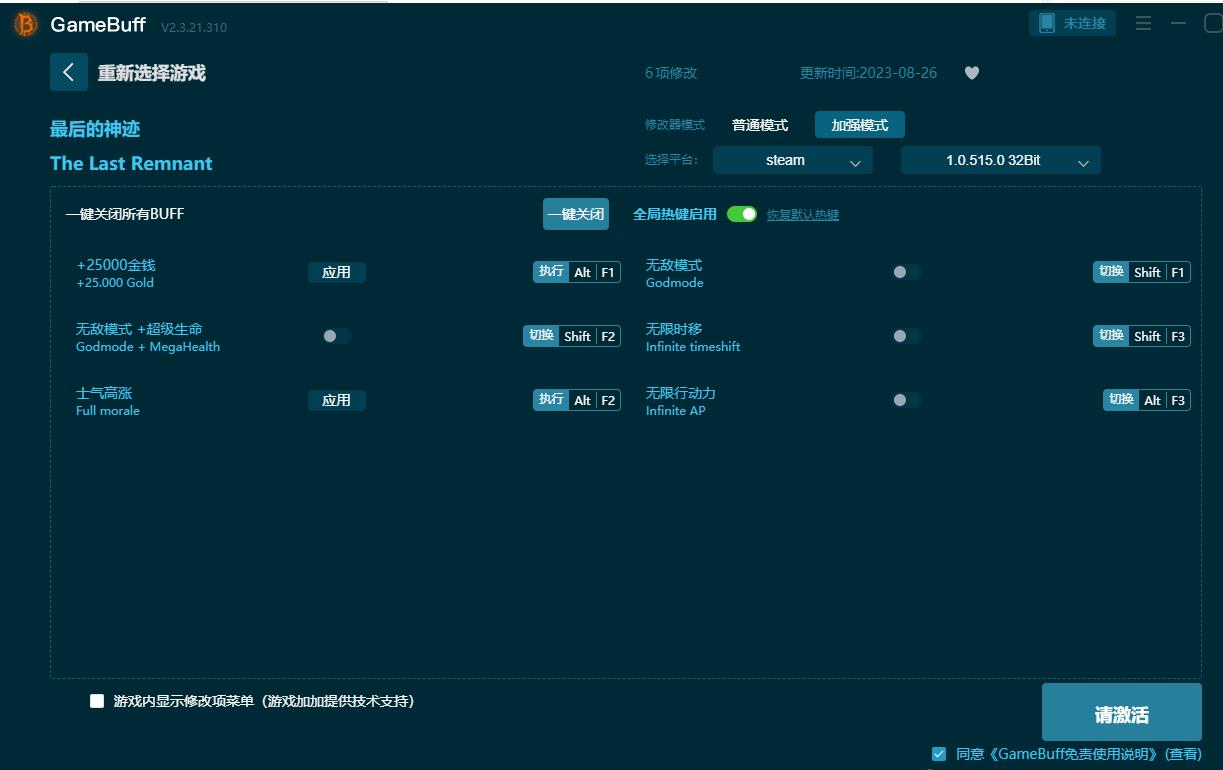Click The Last Remnant game title
Viewport: 1223px width, 770px height.
pyautogui.click(x=131, y=164)
